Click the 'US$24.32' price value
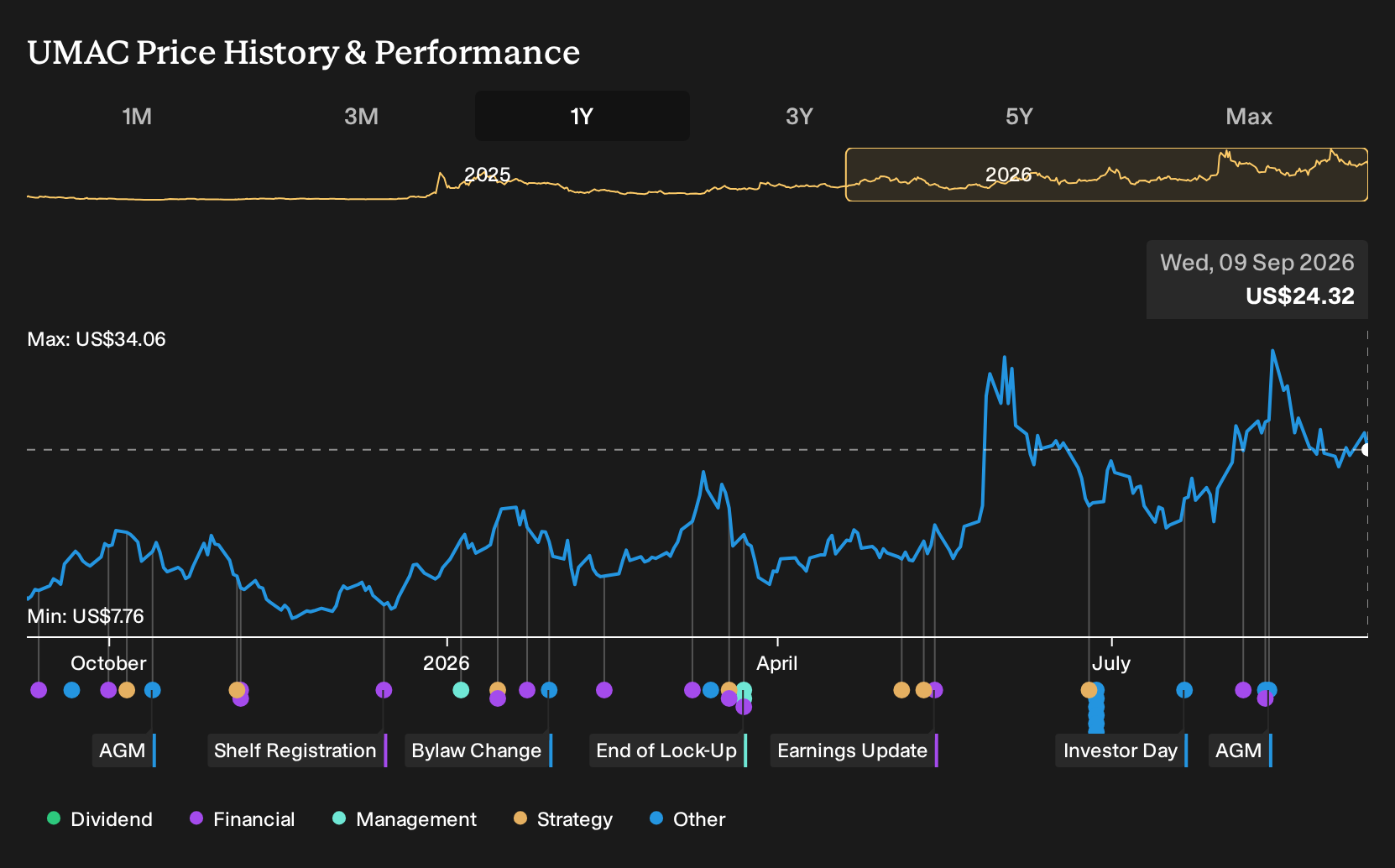Image resolution: width=1395 pixels, height=868 pixels. [1300, 296]
